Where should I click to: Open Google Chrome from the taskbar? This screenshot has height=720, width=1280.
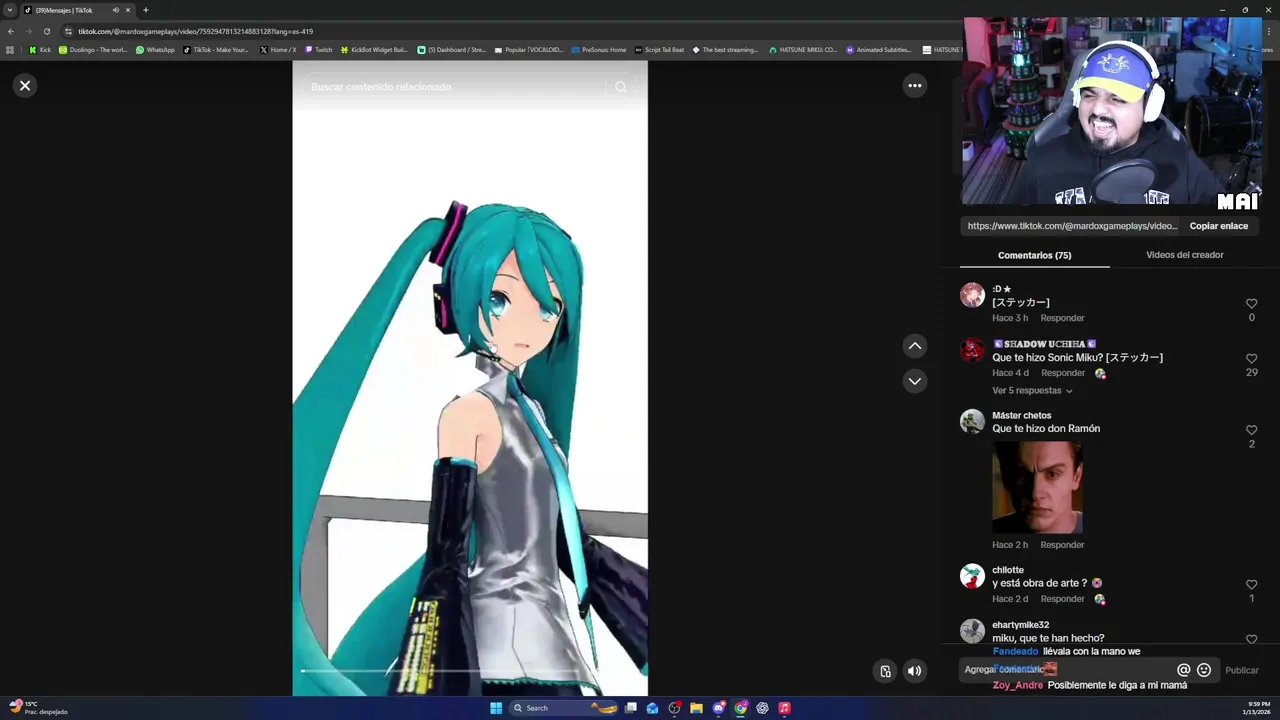click(x=740, y=708)
